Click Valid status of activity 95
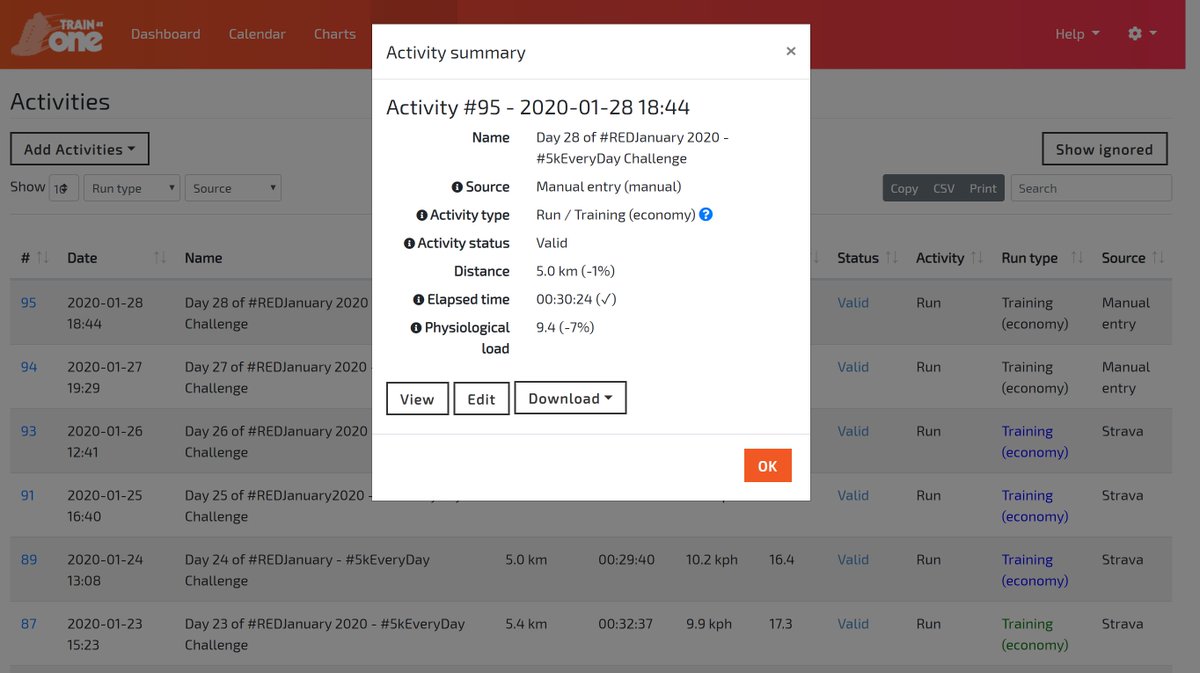This screenshot has width=1200, height=673. [x=853, y=302]
